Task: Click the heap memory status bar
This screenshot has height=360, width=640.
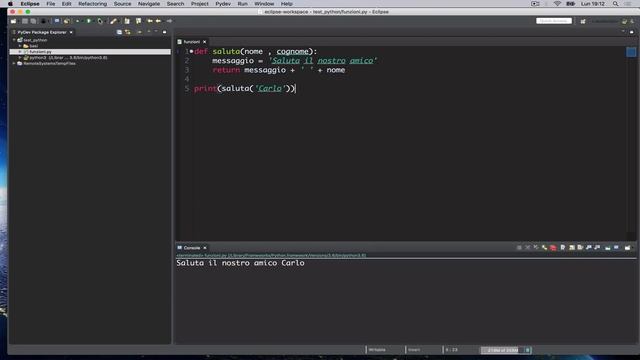Action: click(x=502, y=350)
